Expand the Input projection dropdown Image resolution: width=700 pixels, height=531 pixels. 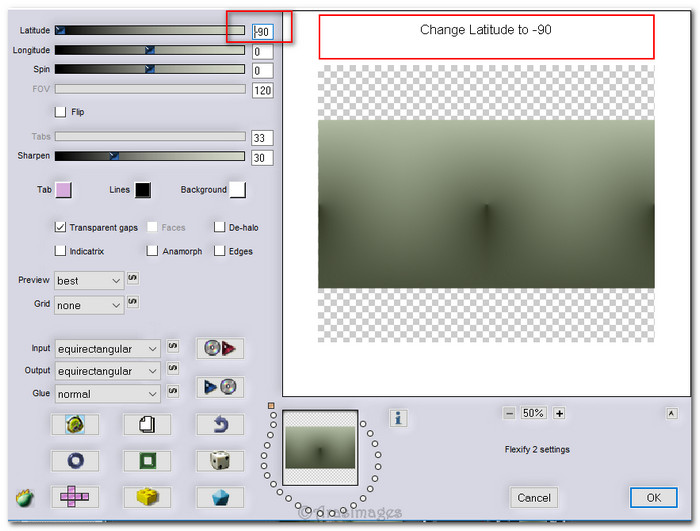tap(107, 348)
